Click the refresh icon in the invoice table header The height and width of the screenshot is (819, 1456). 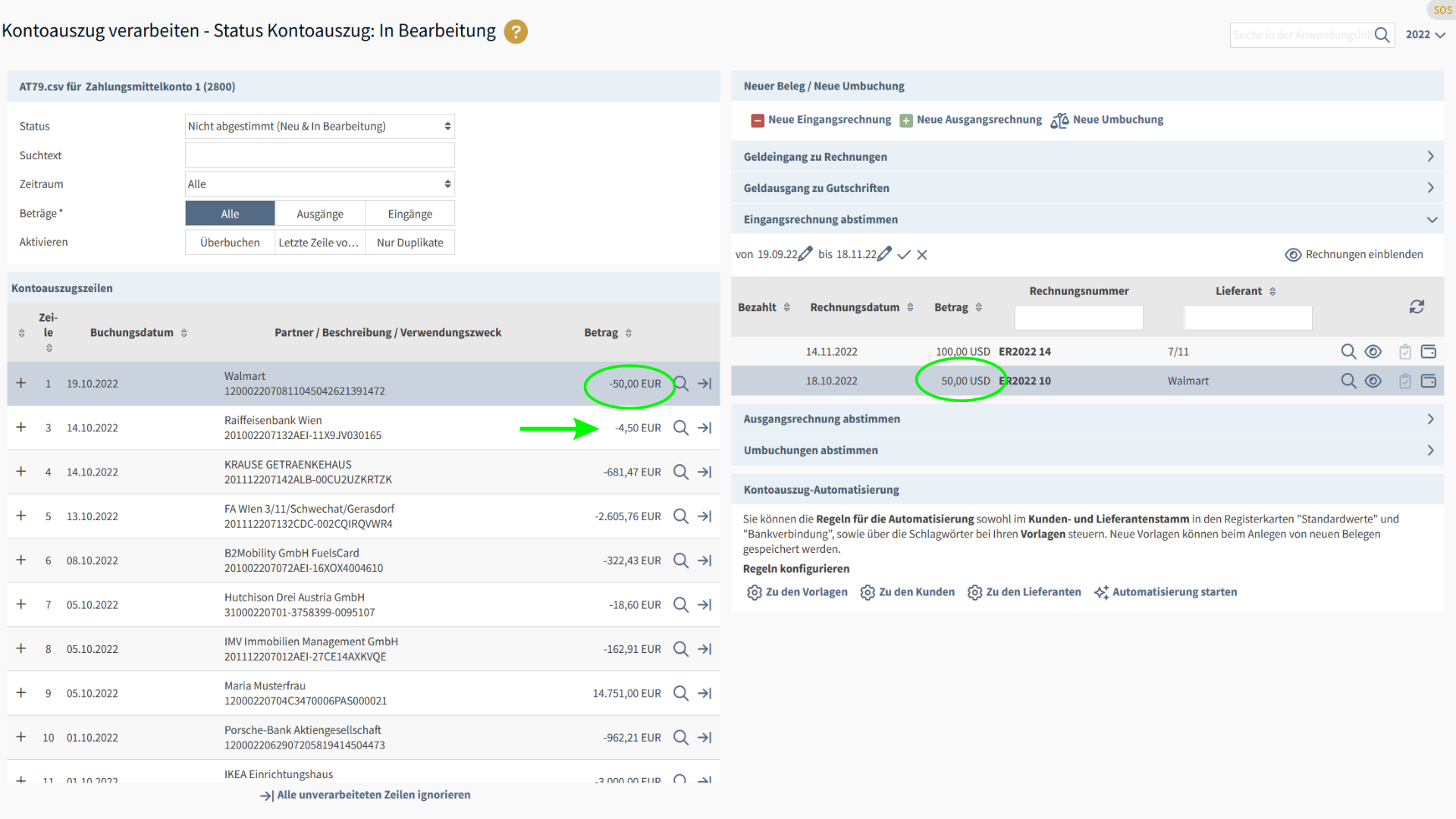[x=1417, y=306]
